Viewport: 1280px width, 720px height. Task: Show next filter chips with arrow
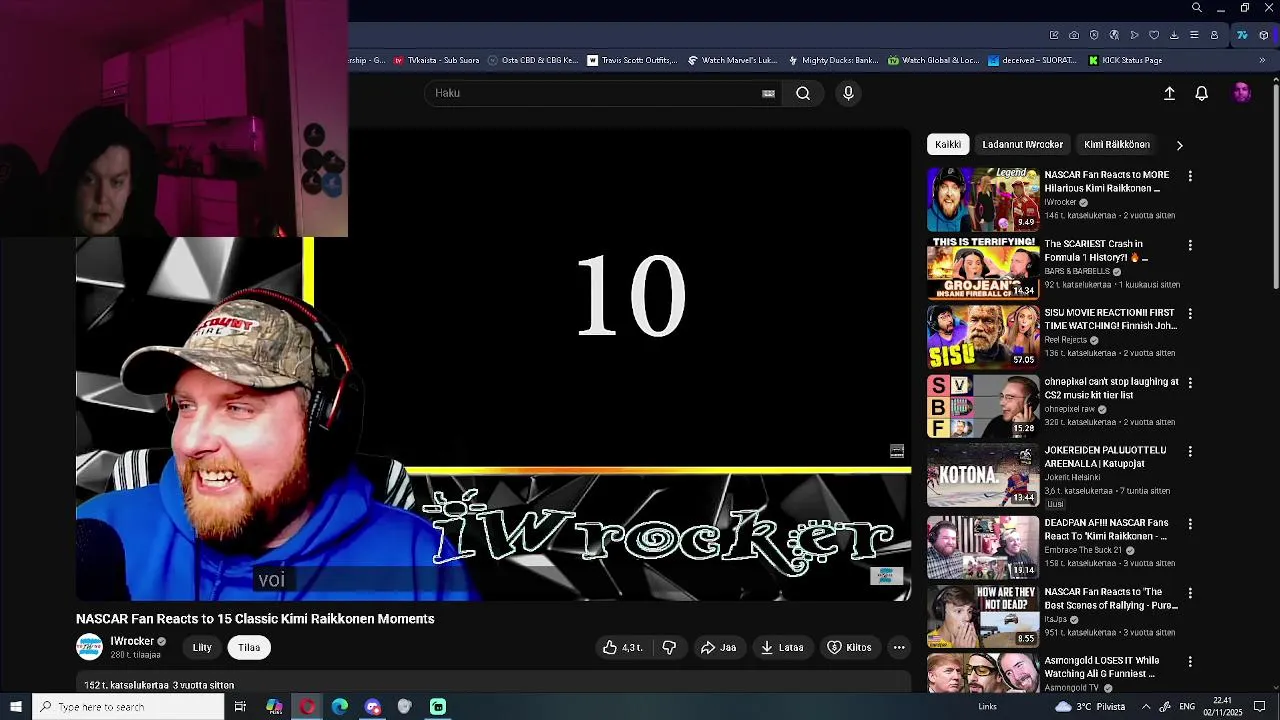(x=1179, y=145)
